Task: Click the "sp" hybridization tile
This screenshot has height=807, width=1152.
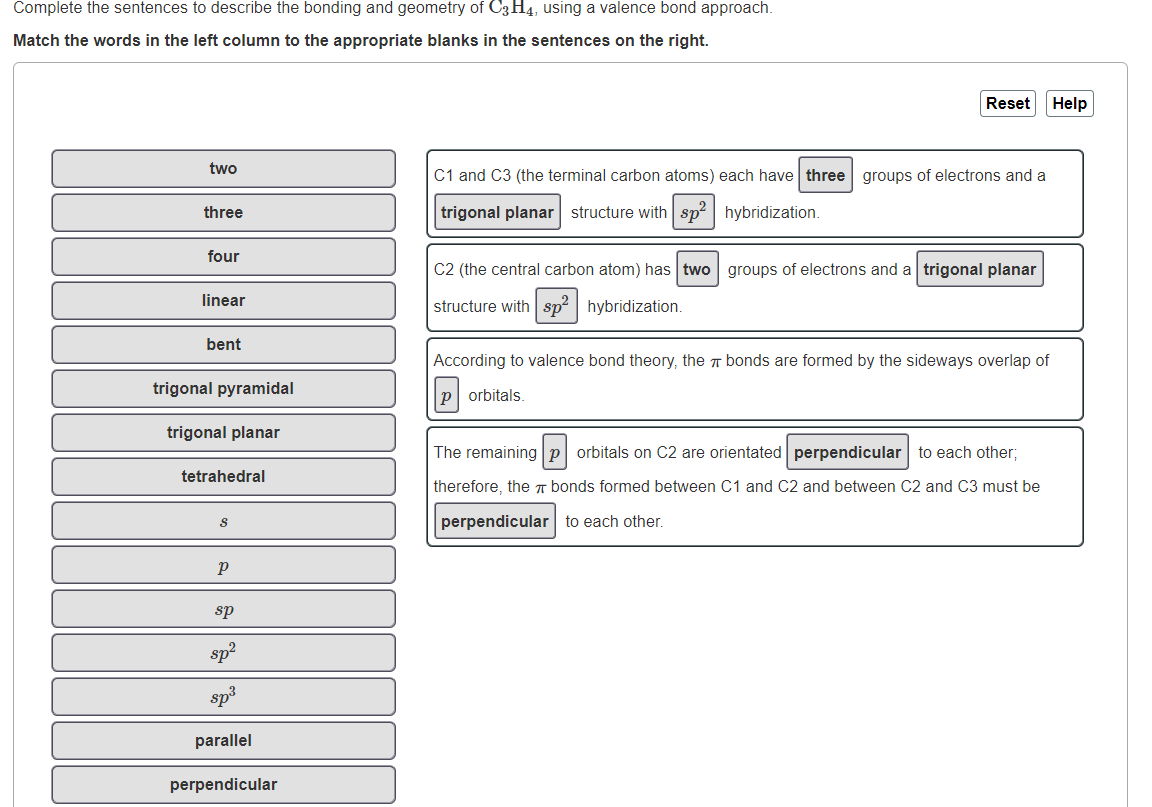Action: coord(223,608)
